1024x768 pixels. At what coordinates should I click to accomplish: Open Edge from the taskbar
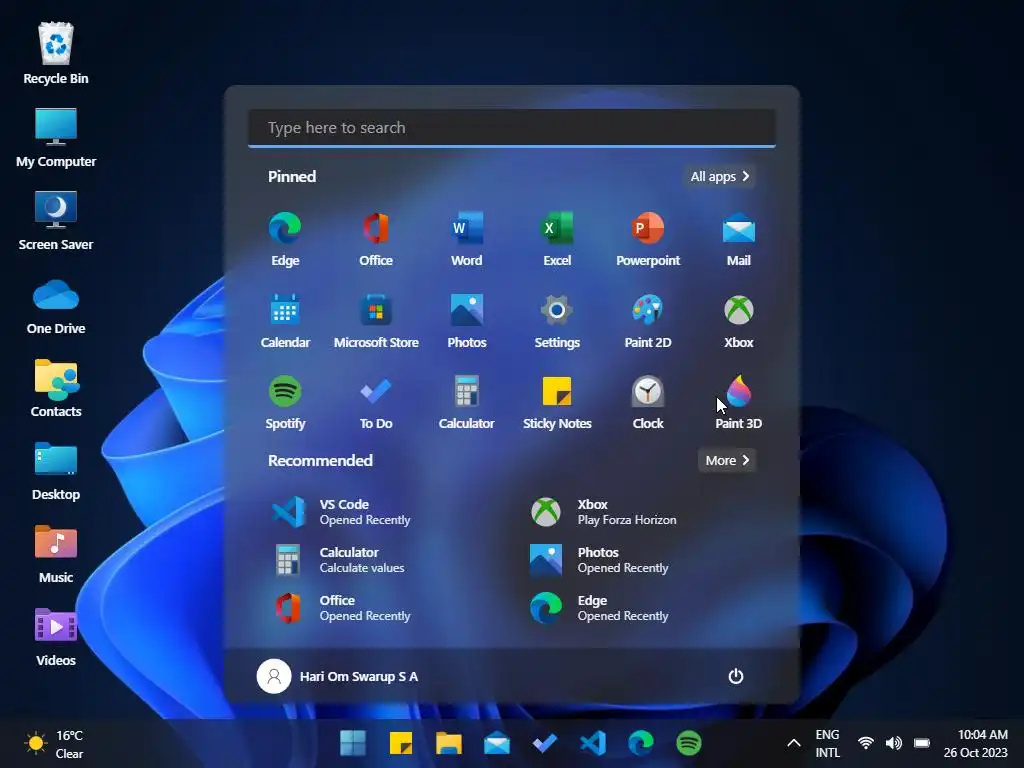tap(641, 743)
